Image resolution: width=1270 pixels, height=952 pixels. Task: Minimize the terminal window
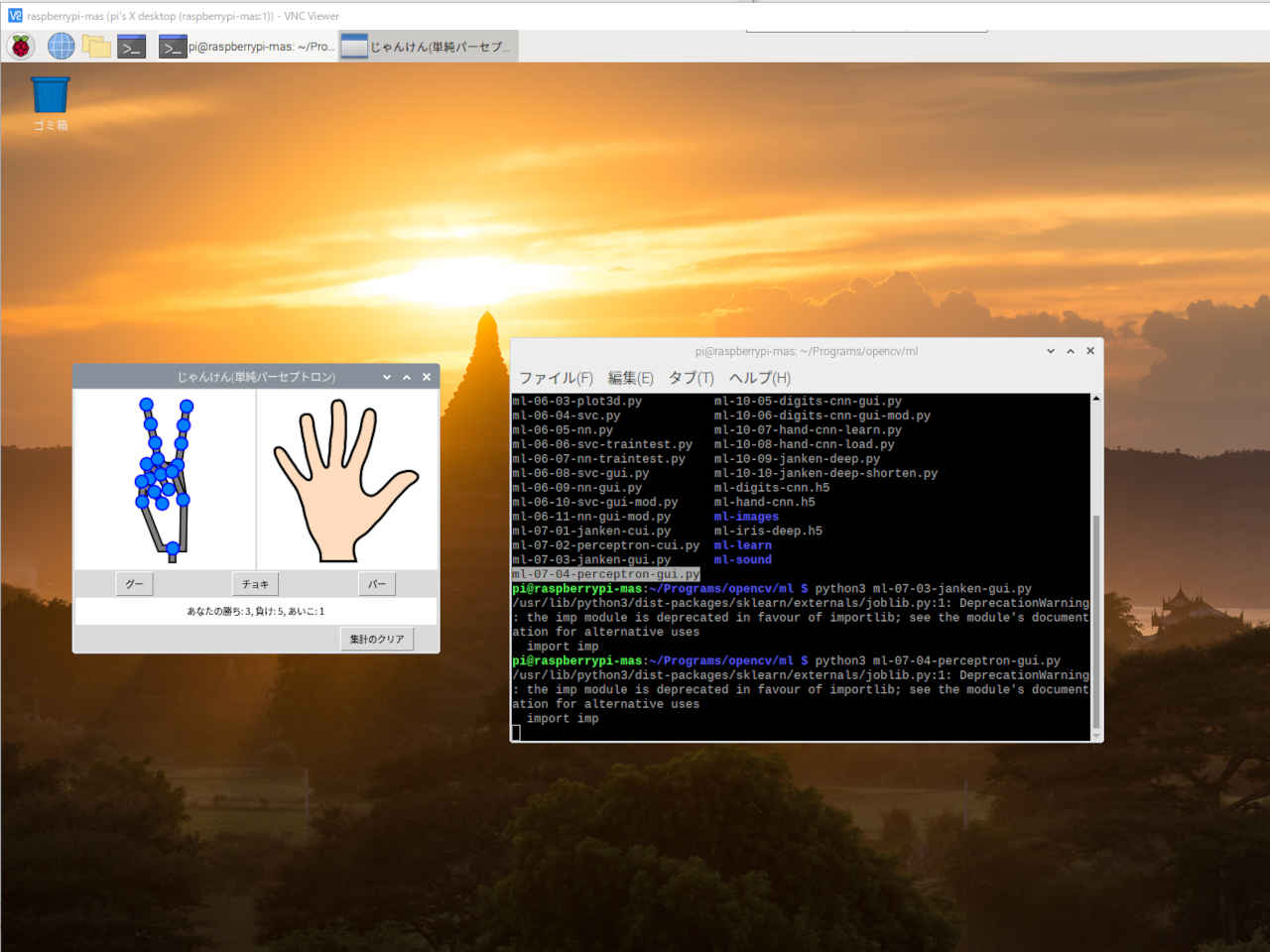click(1051, 351)
